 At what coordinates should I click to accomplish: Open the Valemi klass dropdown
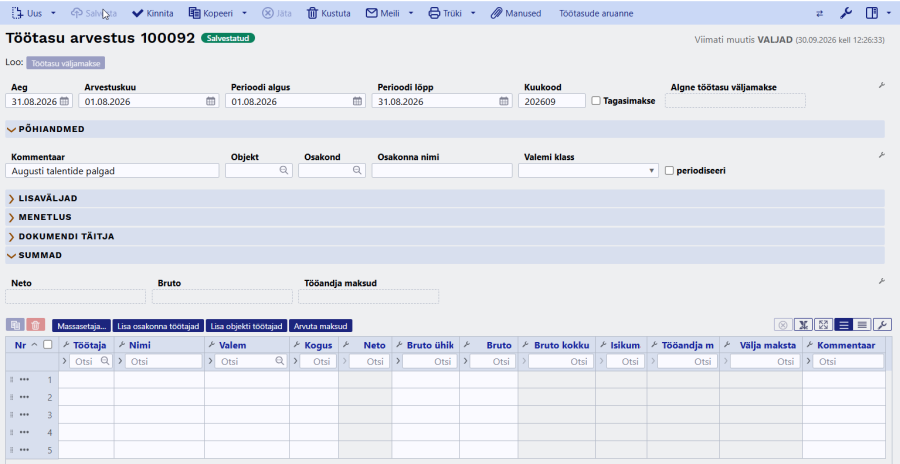click(x=588, y=170)
